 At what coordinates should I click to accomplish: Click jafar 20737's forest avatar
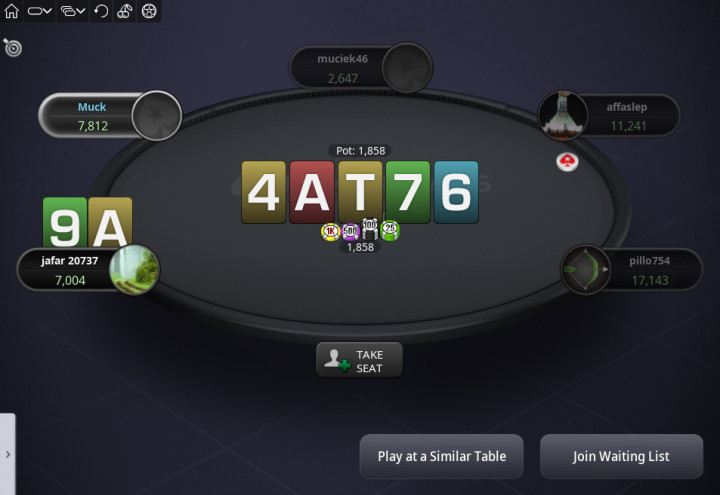coord(134,270)
